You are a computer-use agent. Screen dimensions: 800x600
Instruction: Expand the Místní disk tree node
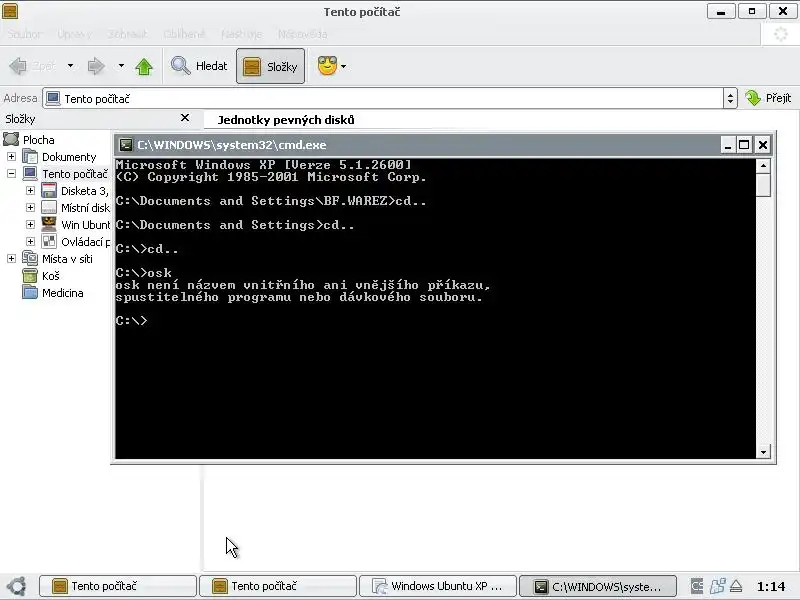30,208
